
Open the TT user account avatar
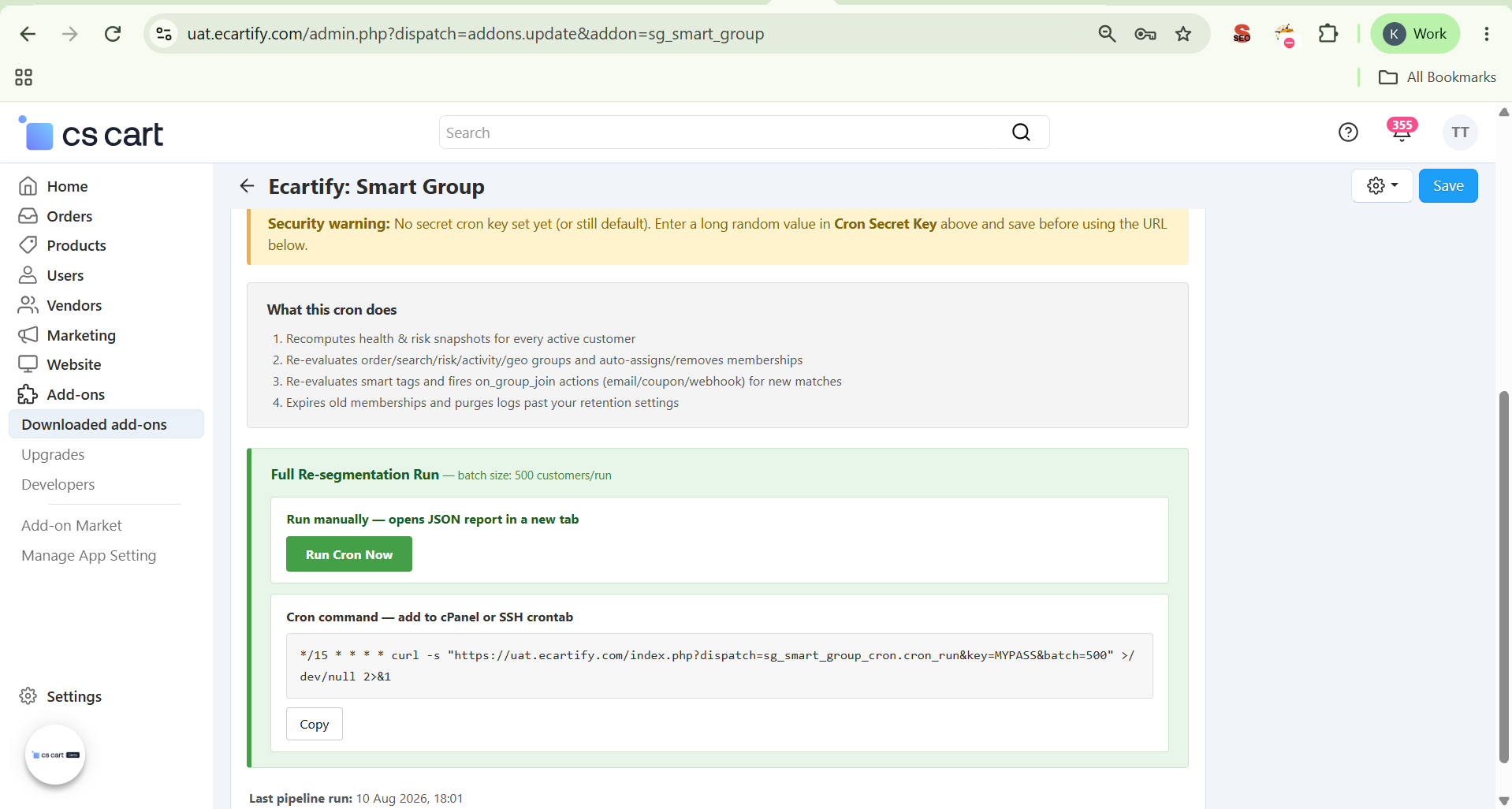point(1460,132)
